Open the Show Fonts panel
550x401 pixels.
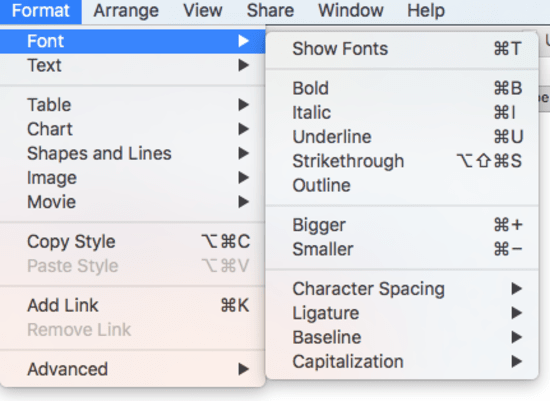[402, 48]
